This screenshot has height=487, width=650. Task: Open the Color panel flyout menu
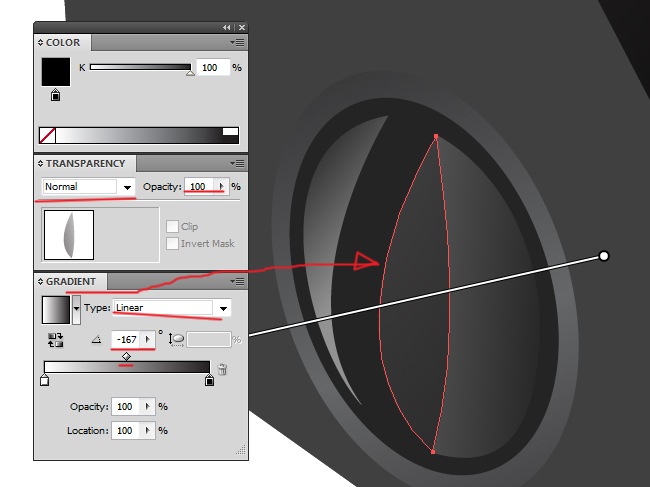pos(238,43)
